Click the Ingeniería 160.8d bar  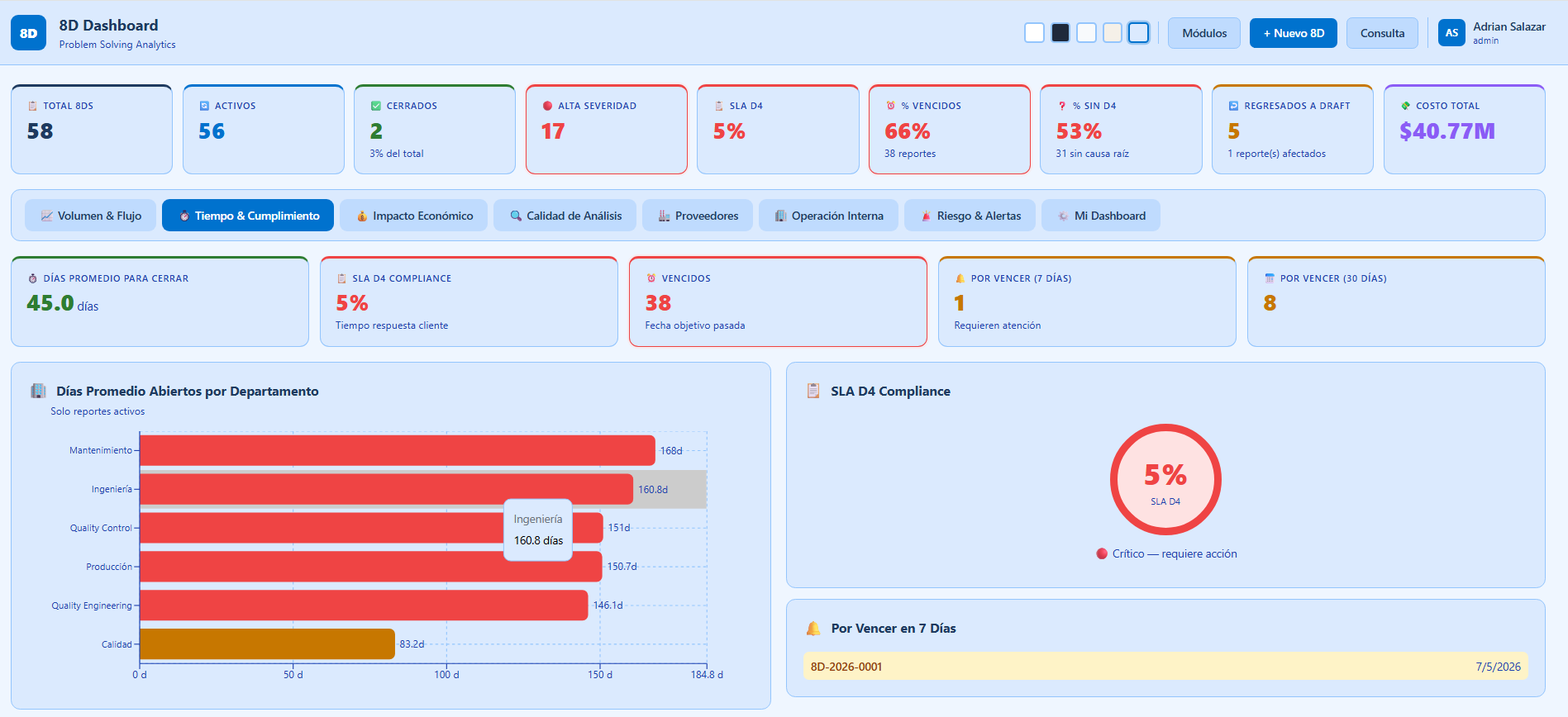tap(387, 489)
